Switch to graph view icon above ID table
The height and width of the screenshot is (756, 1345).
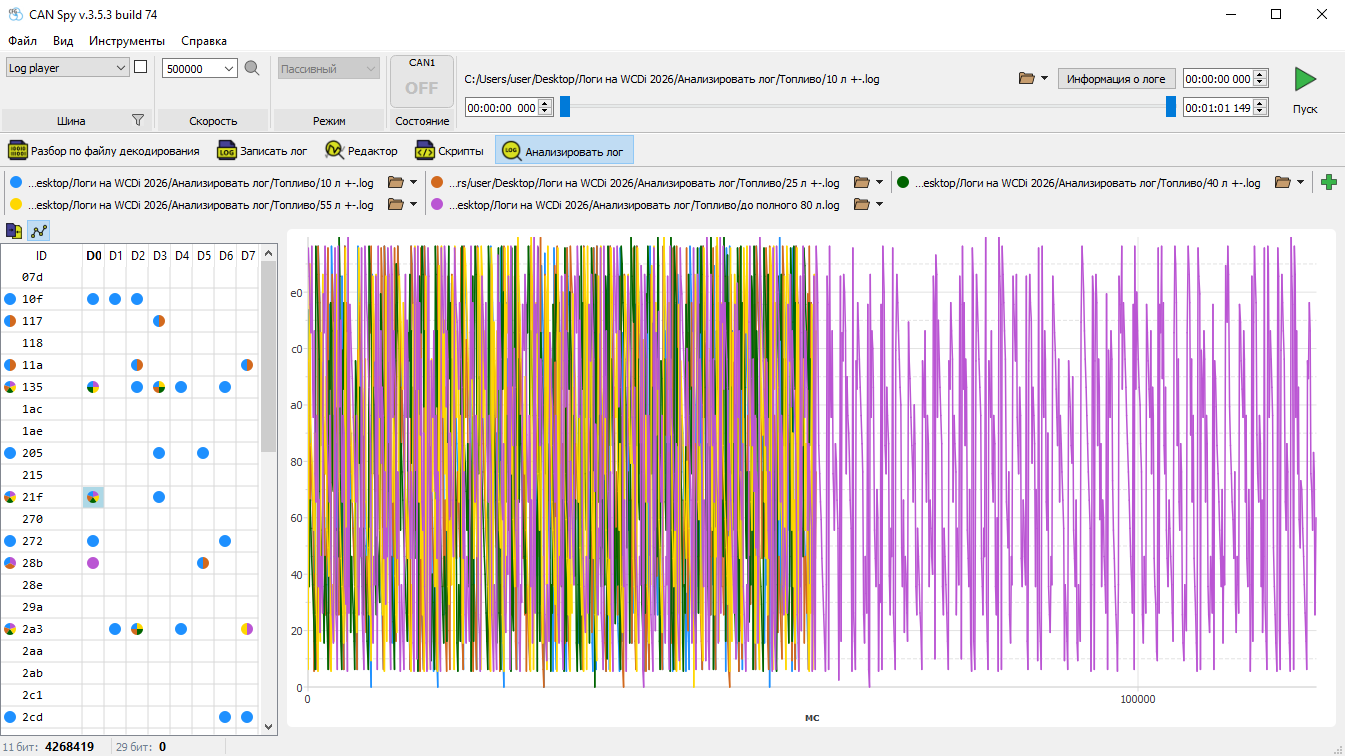pos(39,231)
